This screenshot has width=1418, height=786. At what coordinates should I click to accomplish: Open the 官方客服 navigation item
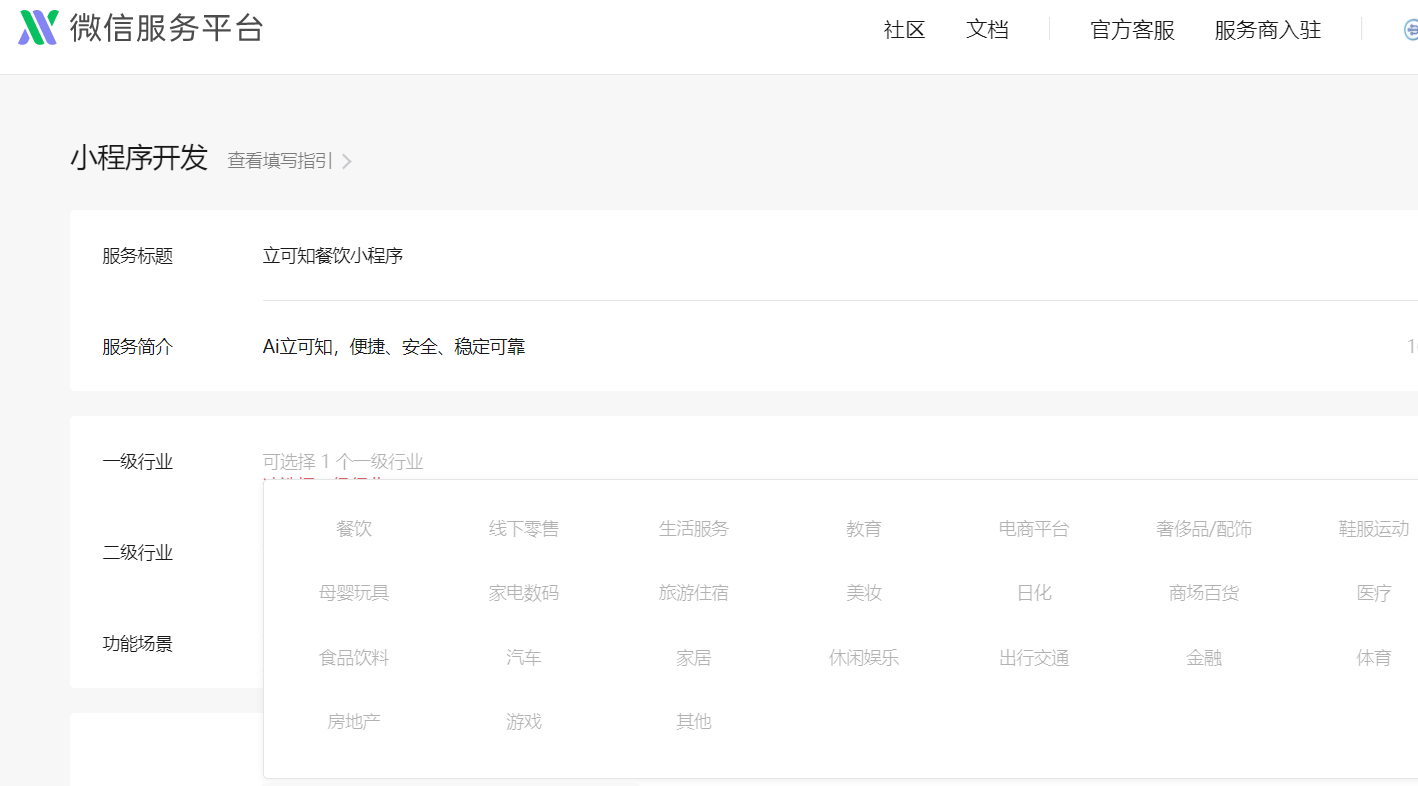click(x=1132, y=30)
